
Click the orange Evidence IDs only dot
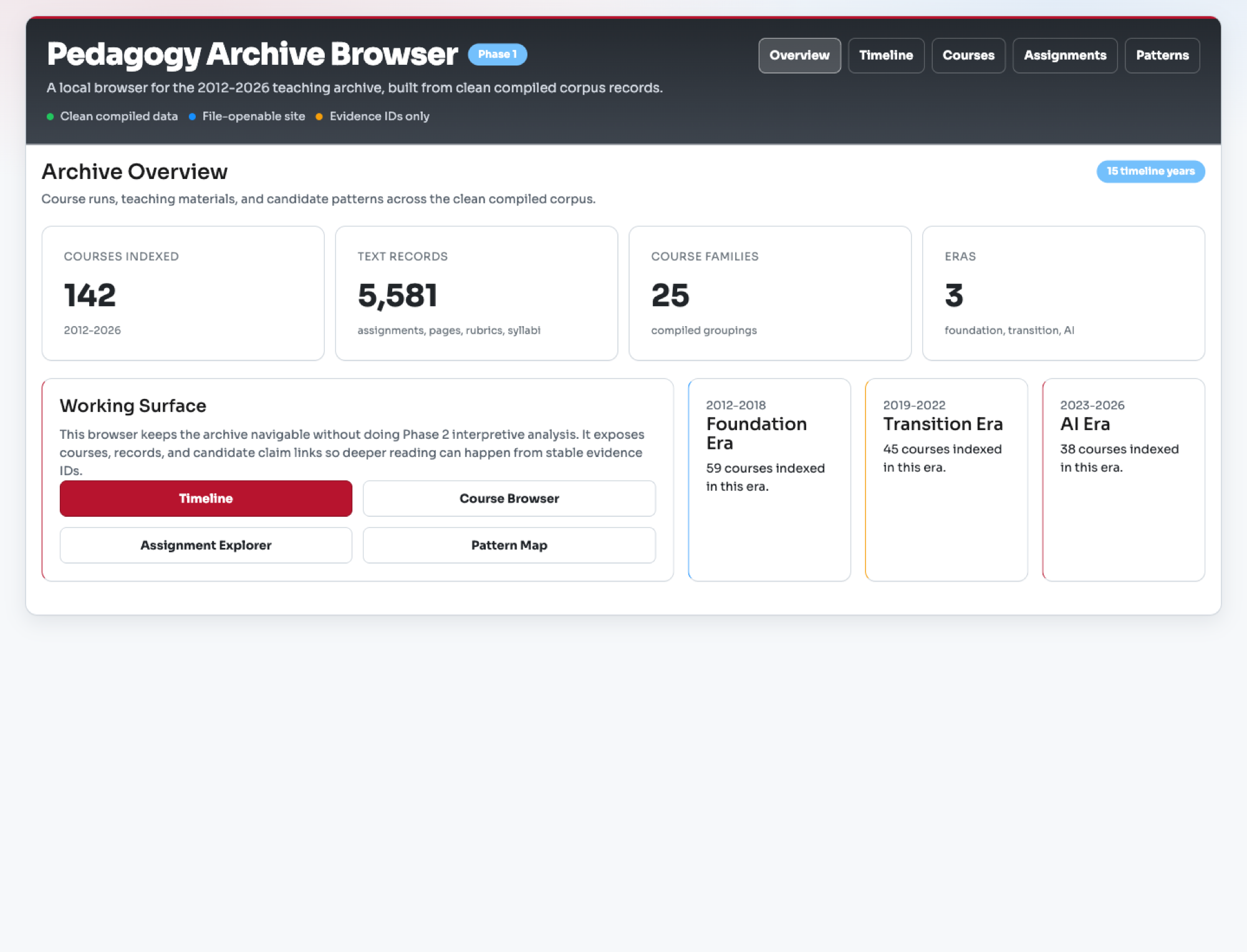pos(319,117)
